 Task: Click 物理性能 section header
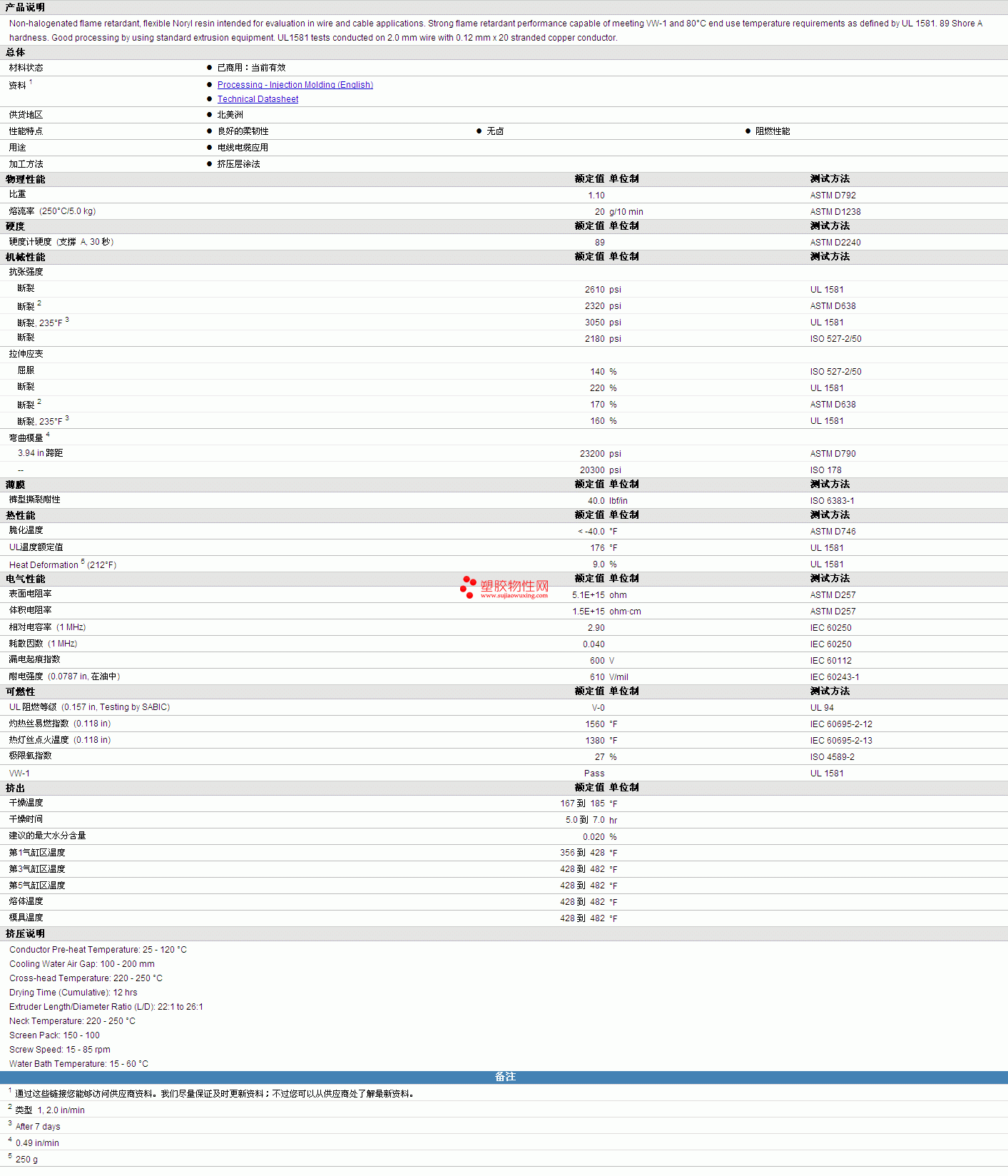coord(26,180)
